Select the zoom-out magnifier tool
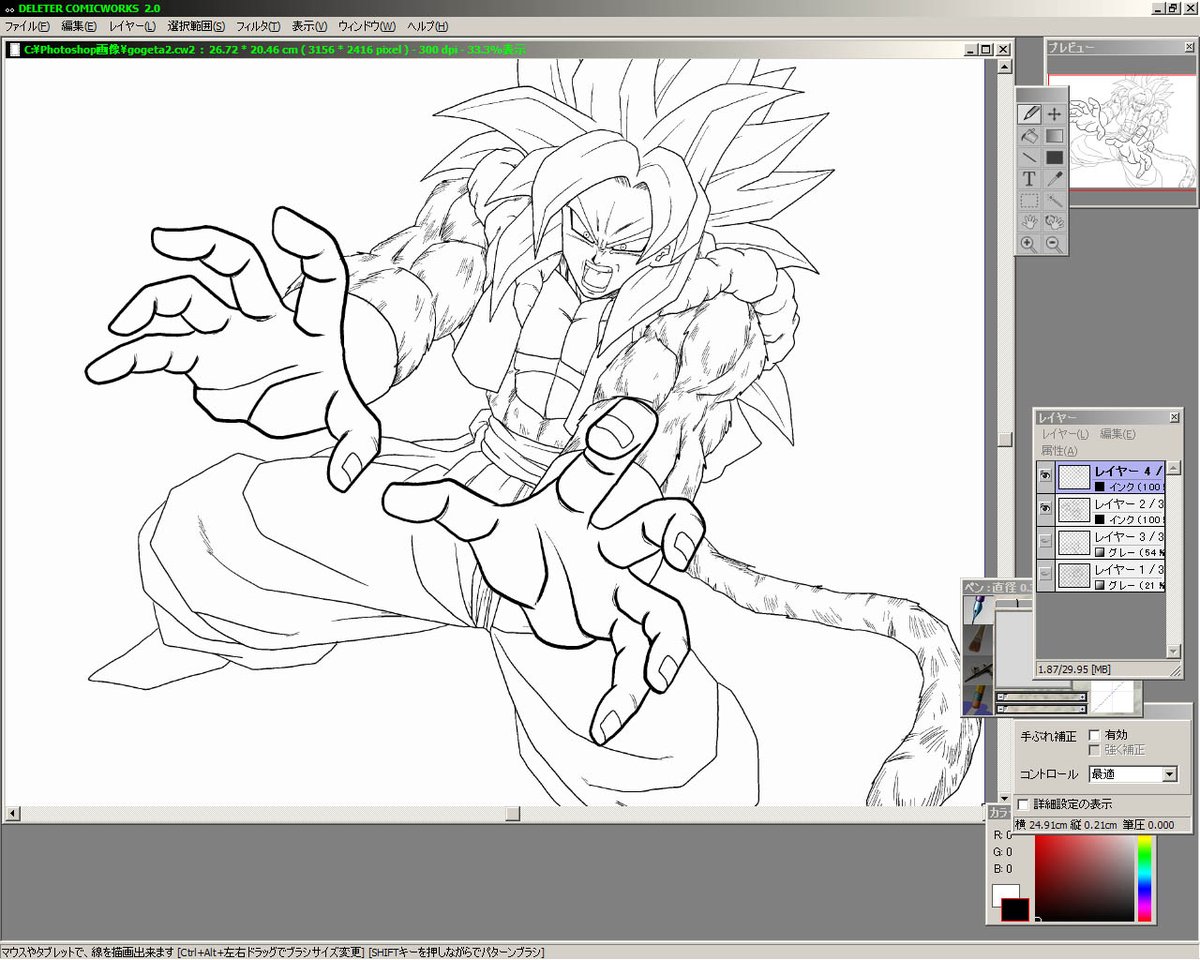 [x=1054, y=244]
